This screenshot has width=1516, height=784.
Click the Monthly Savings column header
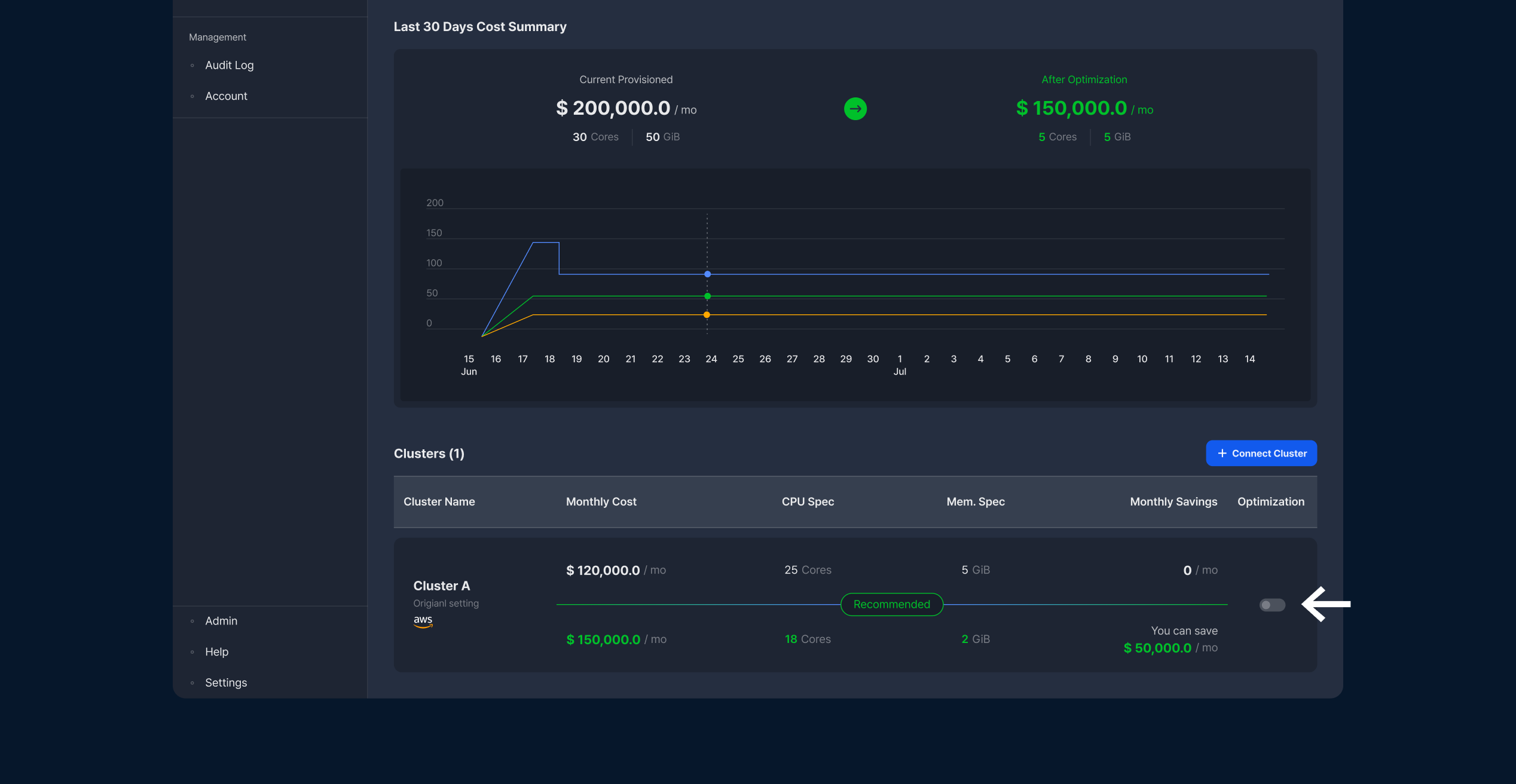tap(1173, 502)
